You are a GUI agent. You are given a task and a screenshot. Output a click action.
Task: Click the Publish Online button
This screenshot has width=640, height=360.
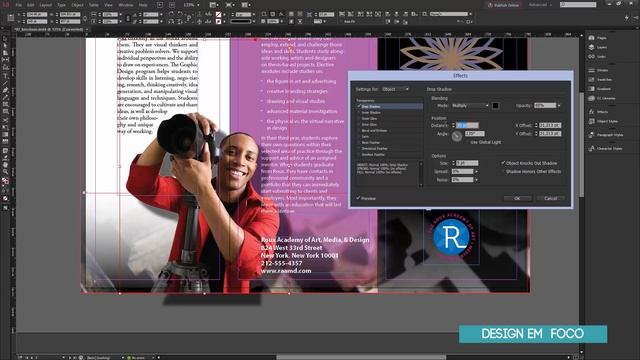[x=504, y=5]
